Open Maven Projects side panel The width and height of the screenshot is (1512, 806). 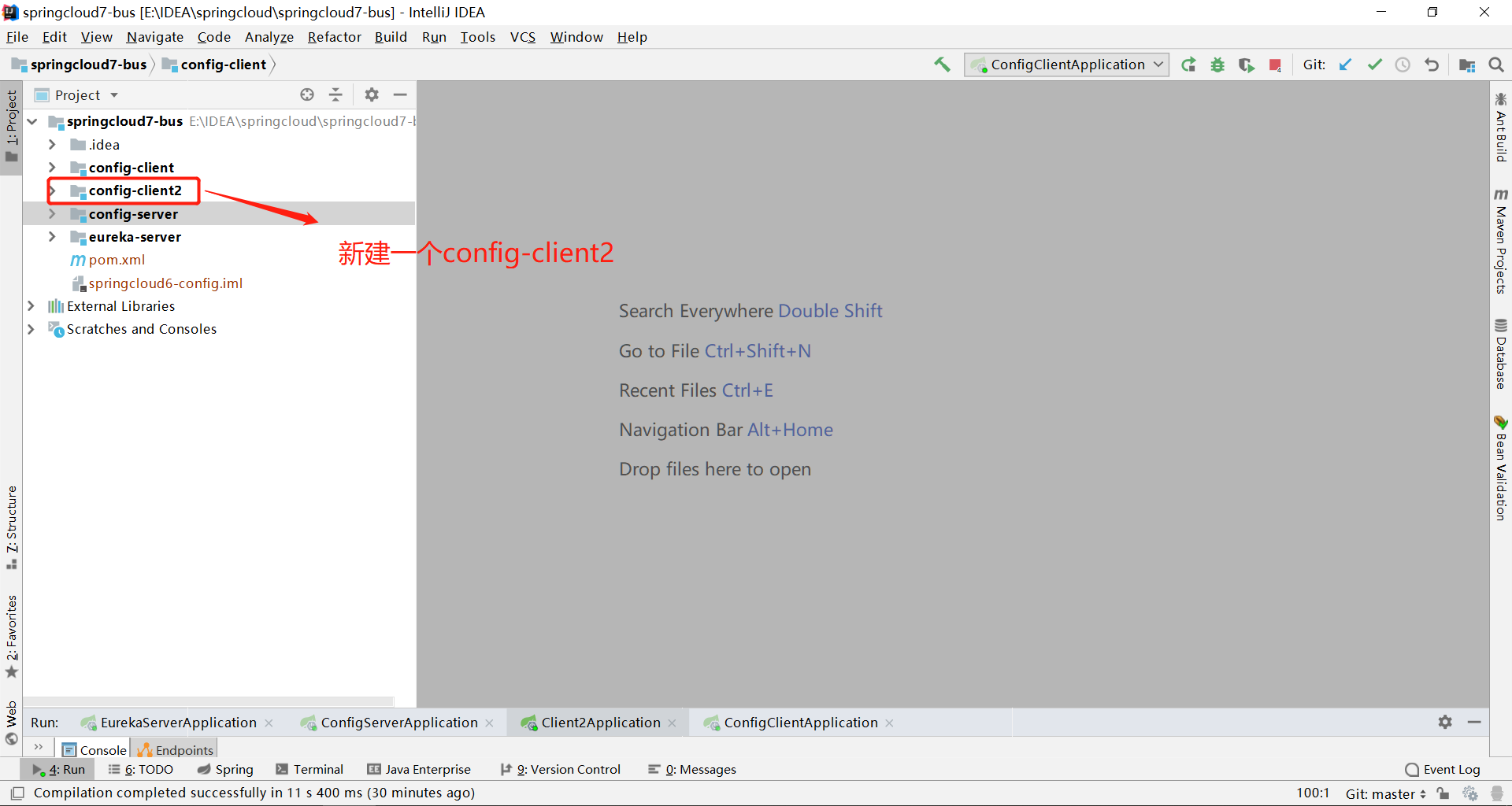1501,242
